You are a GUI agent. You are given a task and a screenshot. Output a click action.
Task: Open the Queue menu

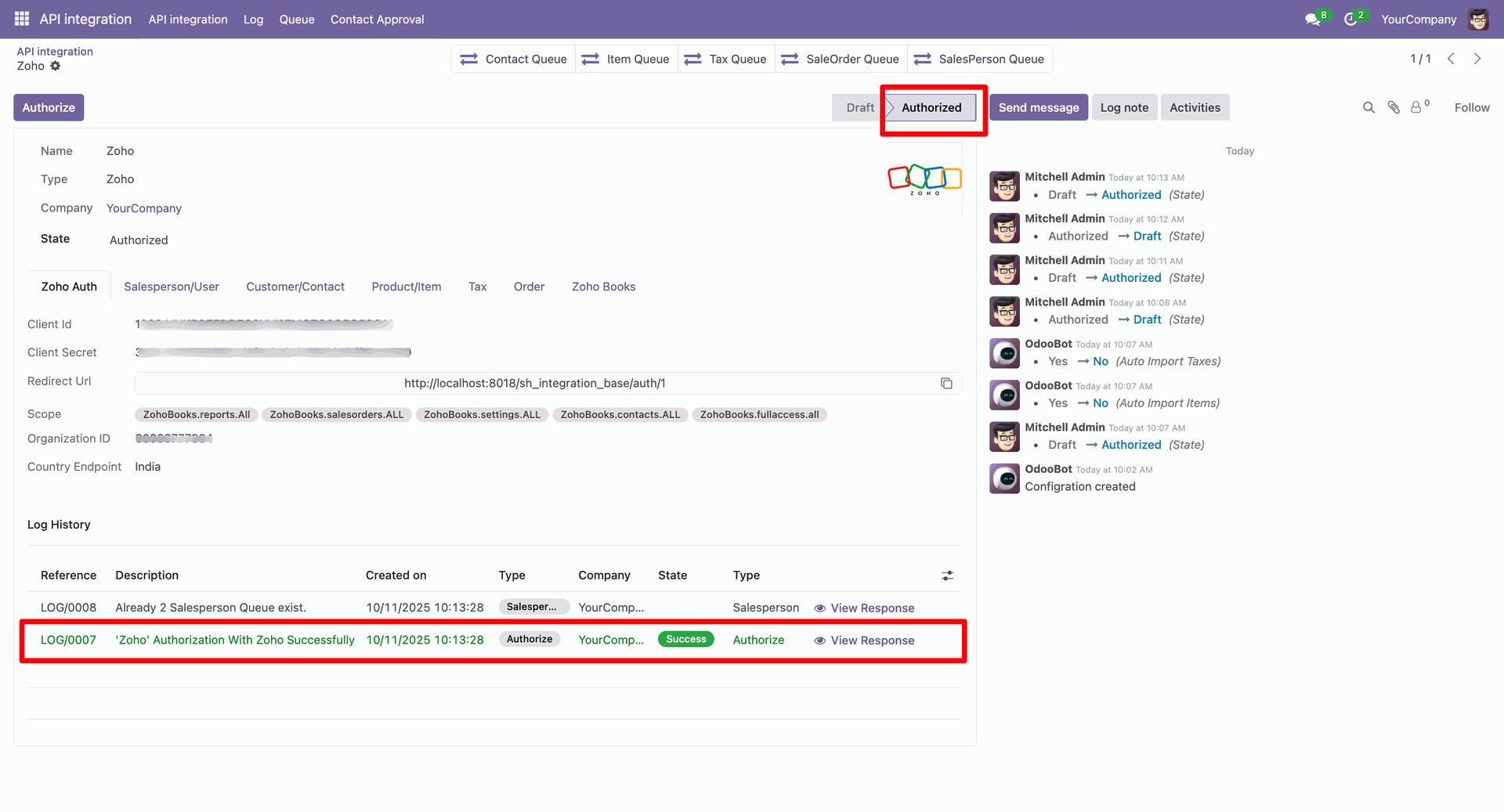(297, 19)
